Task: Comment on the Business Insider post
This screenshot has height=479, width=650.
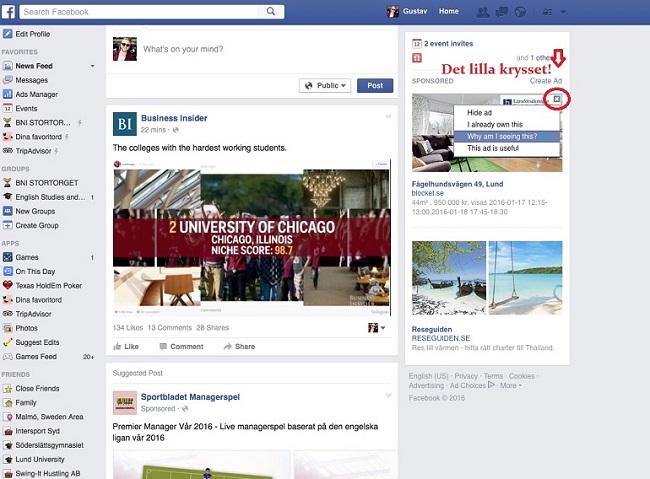Action: click(x=182, y=346)
